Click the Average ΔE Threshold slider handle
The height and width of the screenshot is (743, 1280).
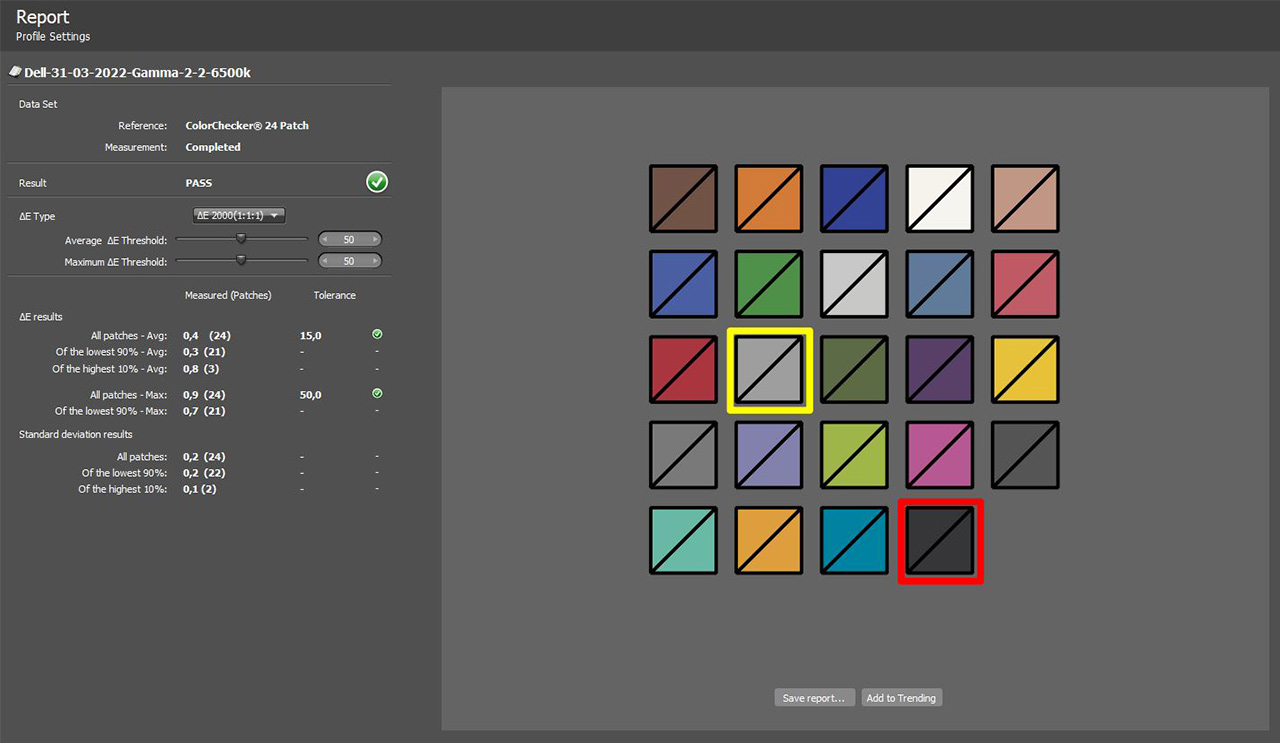(x=241, y=239)
